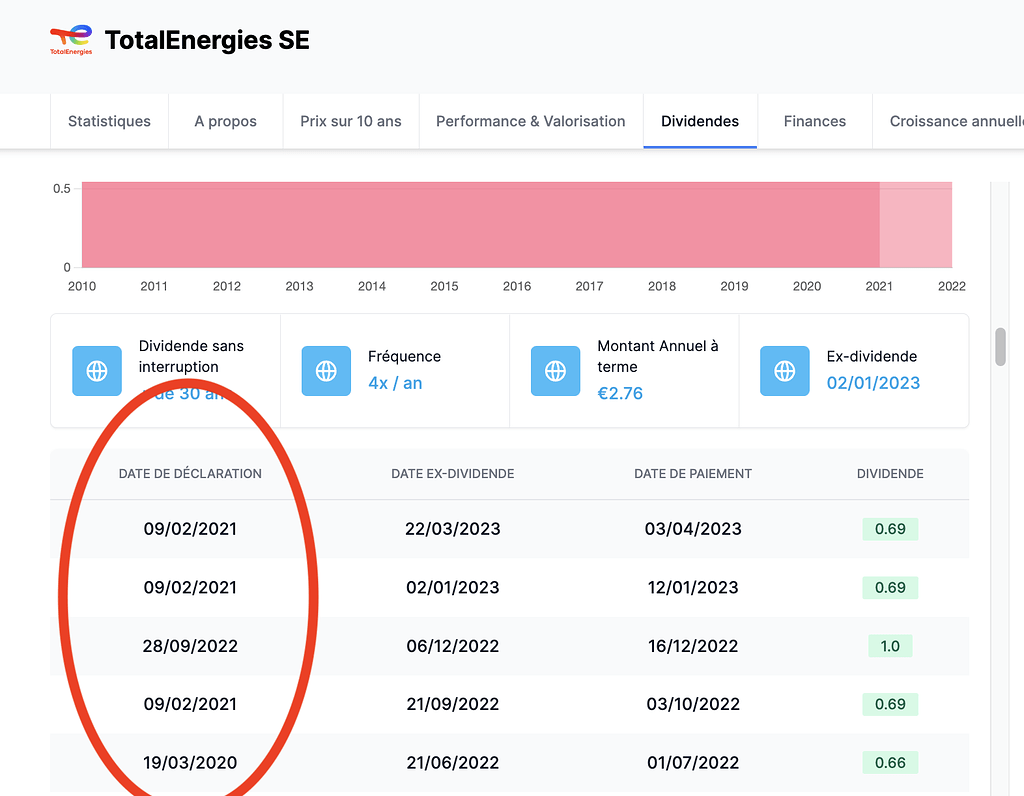Select the Dividendes tab
The image size is (1024, 796).
(700, 121)
